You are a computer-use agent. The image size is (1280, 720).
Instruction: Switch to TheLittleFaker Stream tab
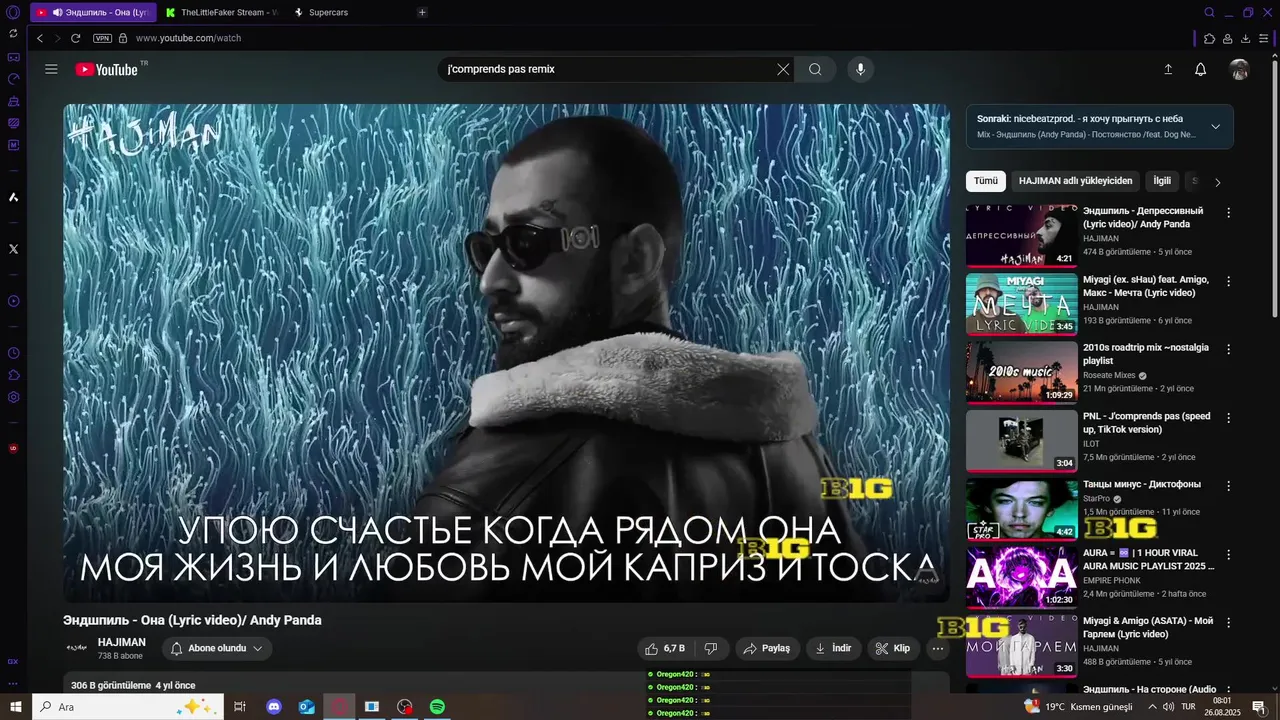click(222, 12)
